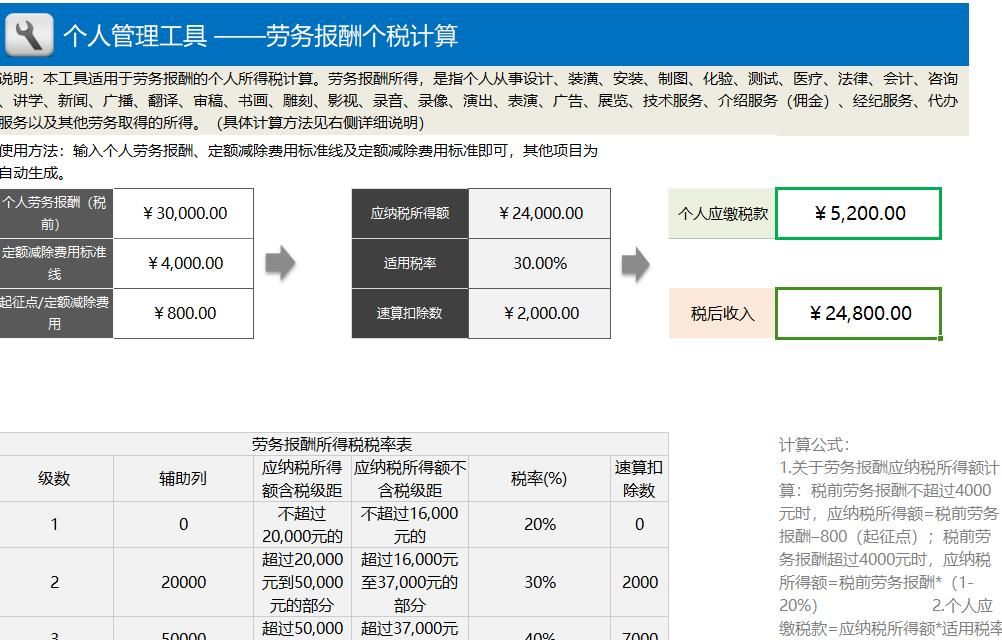This screenshot has width=1002, height=640.
Task: Click the 适用税率 percentage cell
Action: tap(540, 263)
